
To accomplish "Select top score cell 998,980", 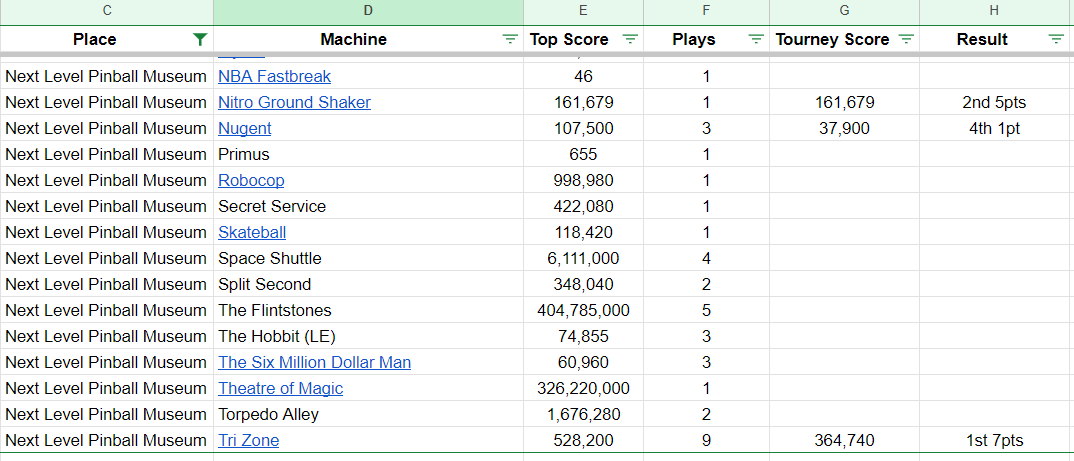I will (584, 181).
